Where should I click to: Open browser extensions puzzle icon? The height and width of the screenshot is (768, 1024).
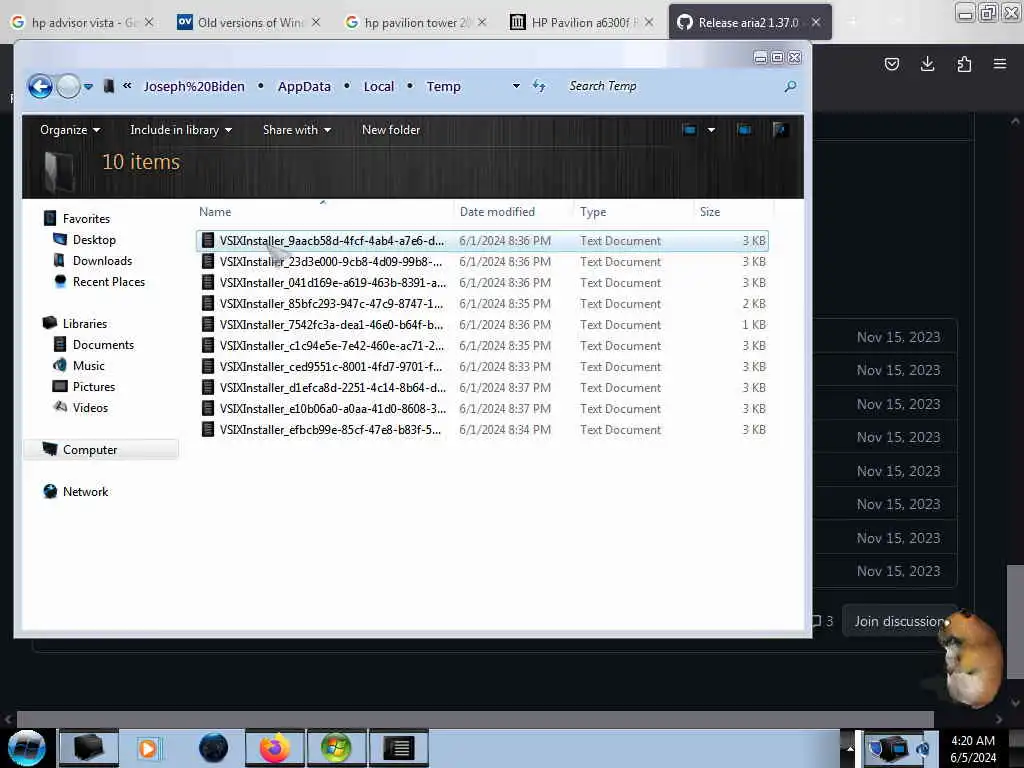[x=964, y=64]
